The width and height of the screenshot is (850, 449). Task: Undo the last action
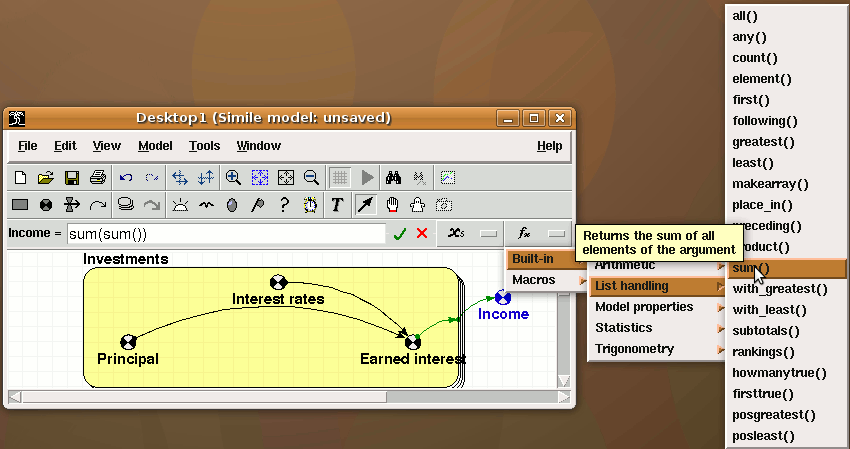[x=126, y=177]
